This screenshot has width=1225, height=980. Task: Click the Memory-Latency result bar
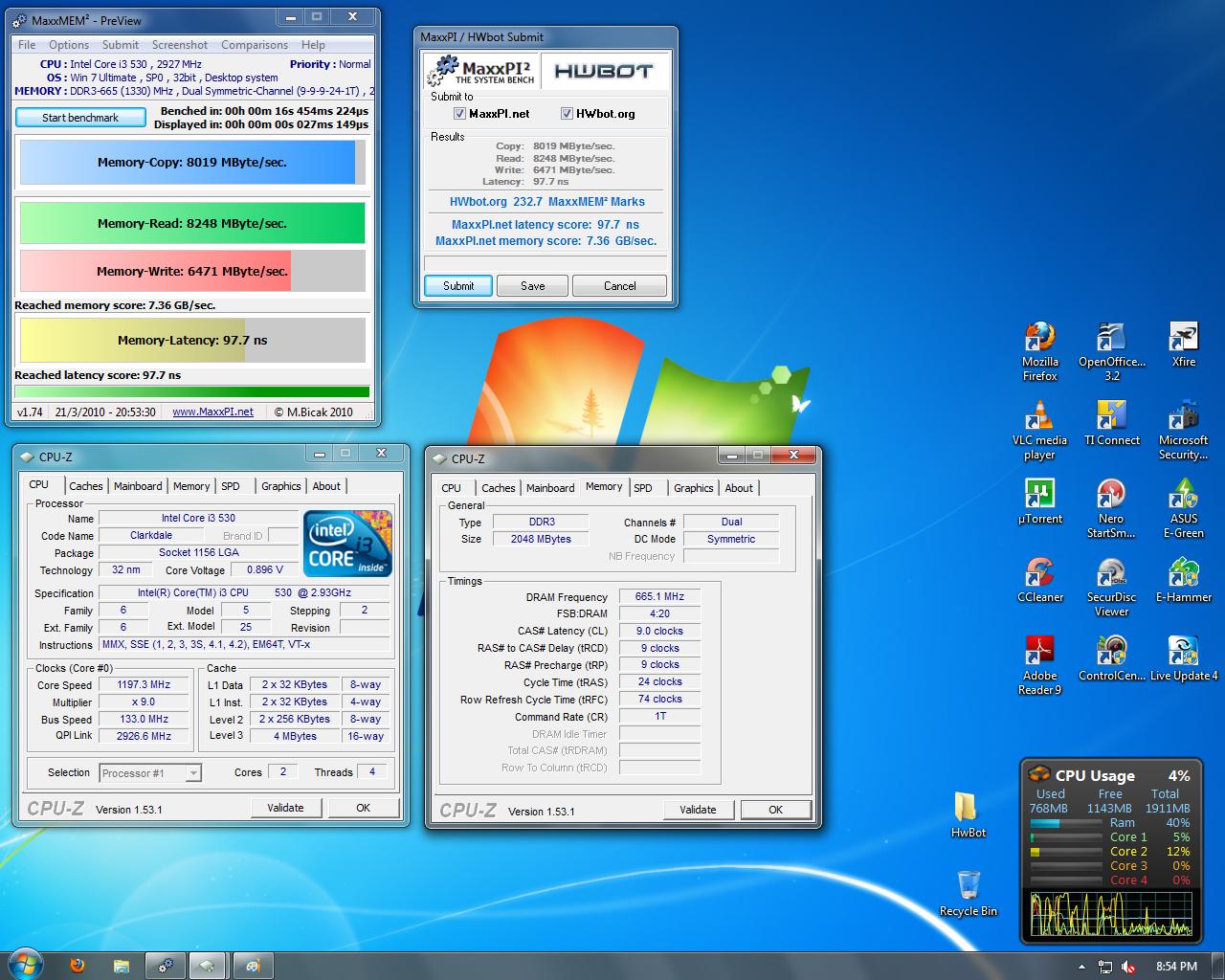[x=192, y=340]
